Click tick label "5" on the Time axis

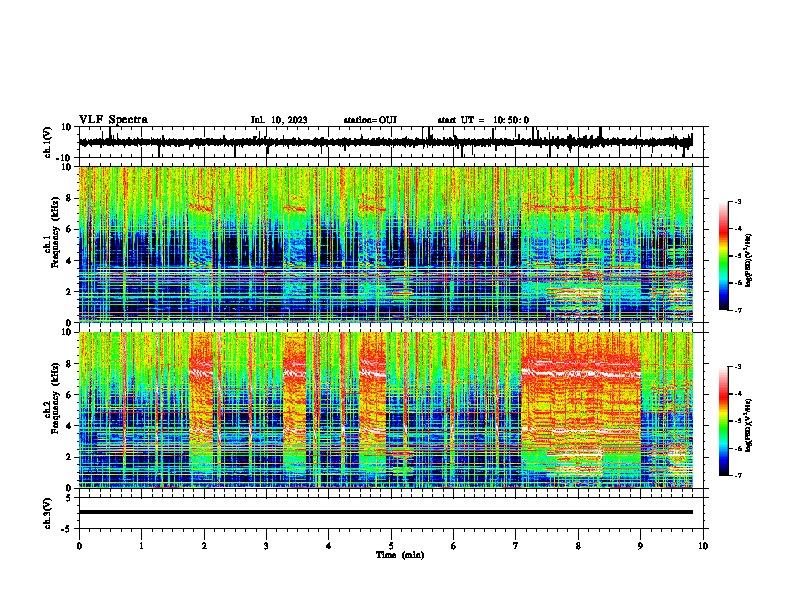click(391, 546)
